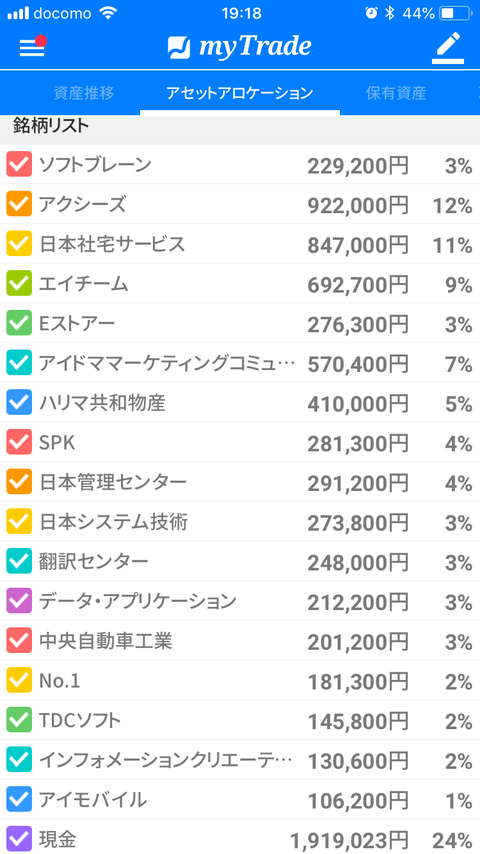Tap the Bluetooth status icon
This screenshot has width=480, height=854.
[389, 14]
